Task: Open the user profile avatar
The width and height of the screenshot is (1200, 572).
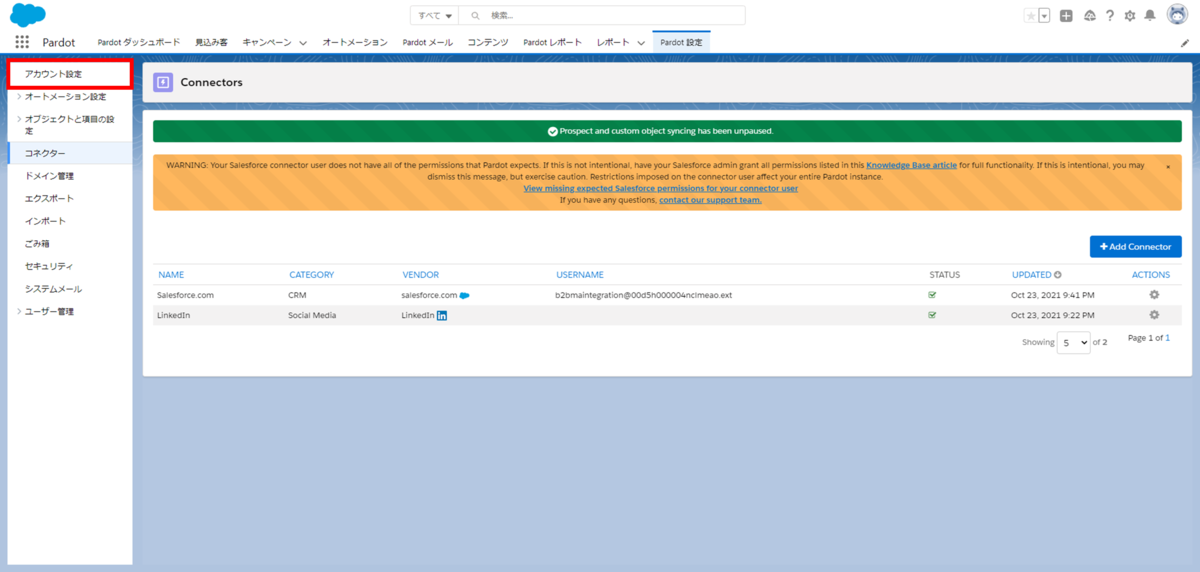Action: click(1177, 15)
